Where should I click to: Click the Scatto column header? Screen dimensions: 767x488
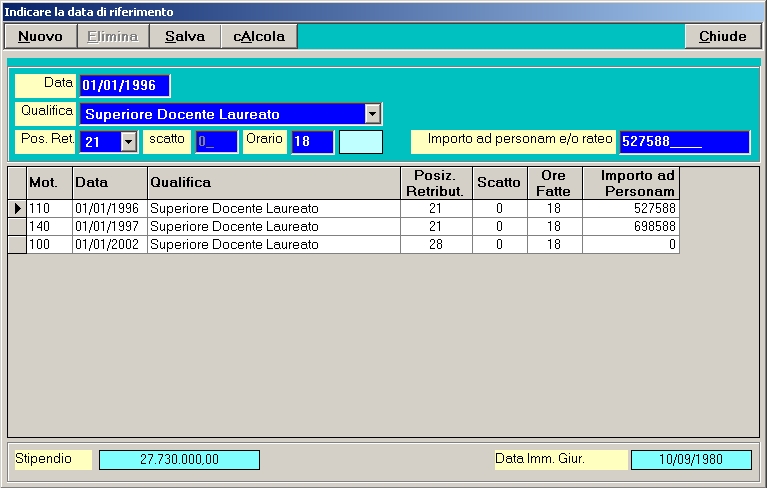point(500,183)
